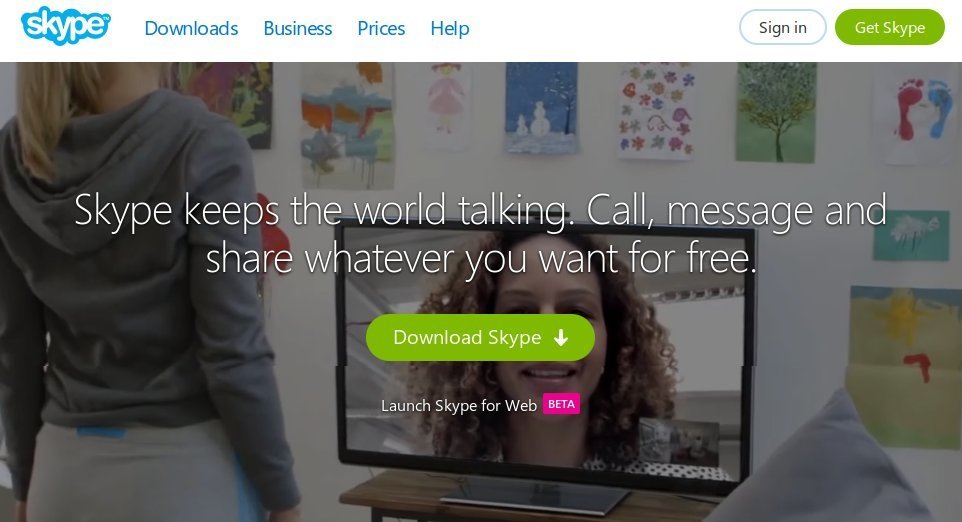Launch Skype for Web link
The image size is (962, 522).
[x=459, y=405]
